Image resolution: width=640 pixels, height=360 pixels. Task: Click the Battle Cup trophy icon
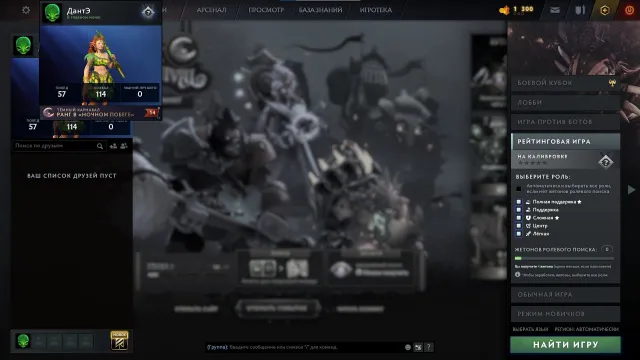pos(612,83)
